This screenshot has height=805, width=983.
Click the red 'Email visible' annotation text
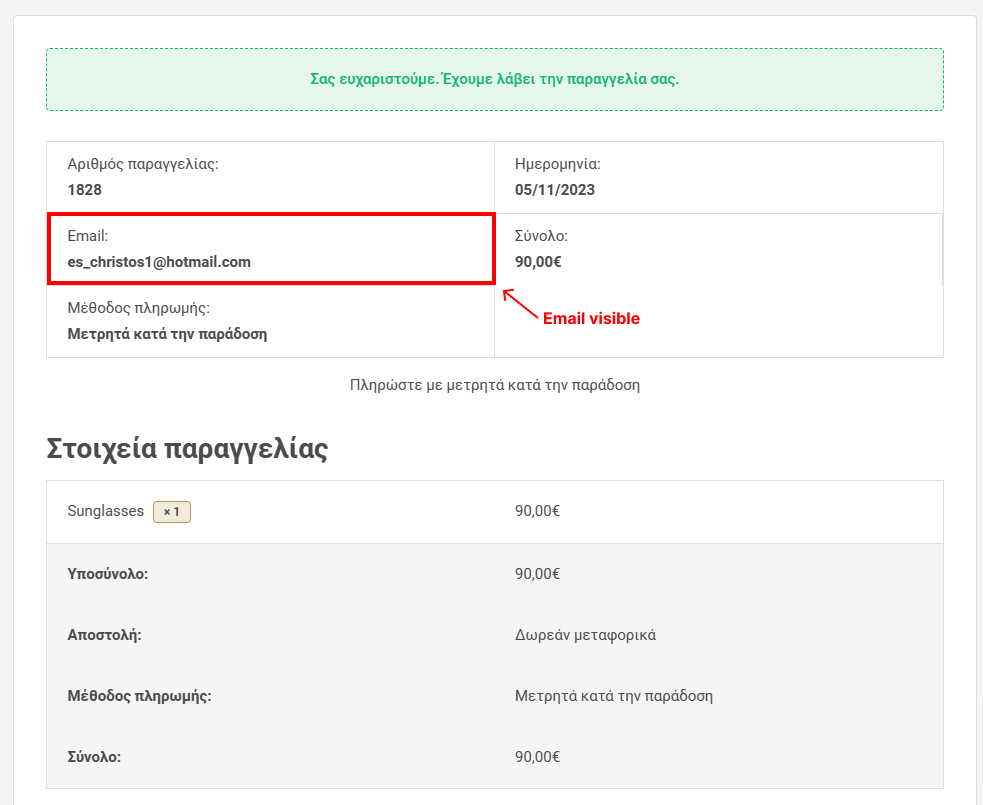[x=590, y=319]
